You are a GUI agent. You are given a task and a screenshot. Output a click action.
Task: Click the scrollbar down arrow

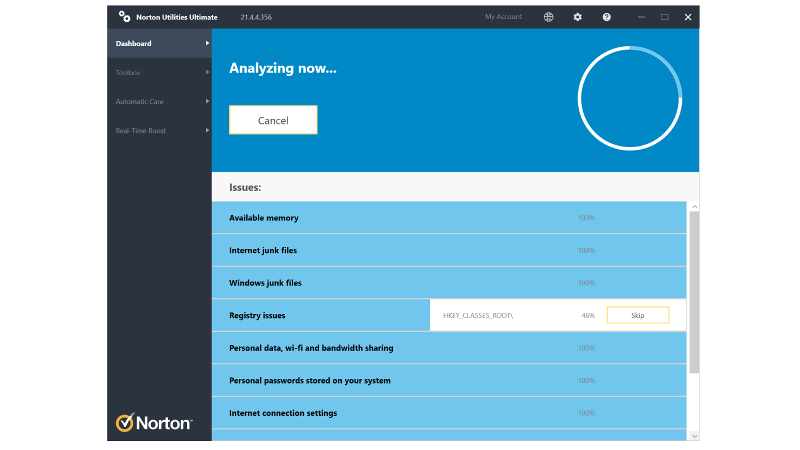pos(694,436)
